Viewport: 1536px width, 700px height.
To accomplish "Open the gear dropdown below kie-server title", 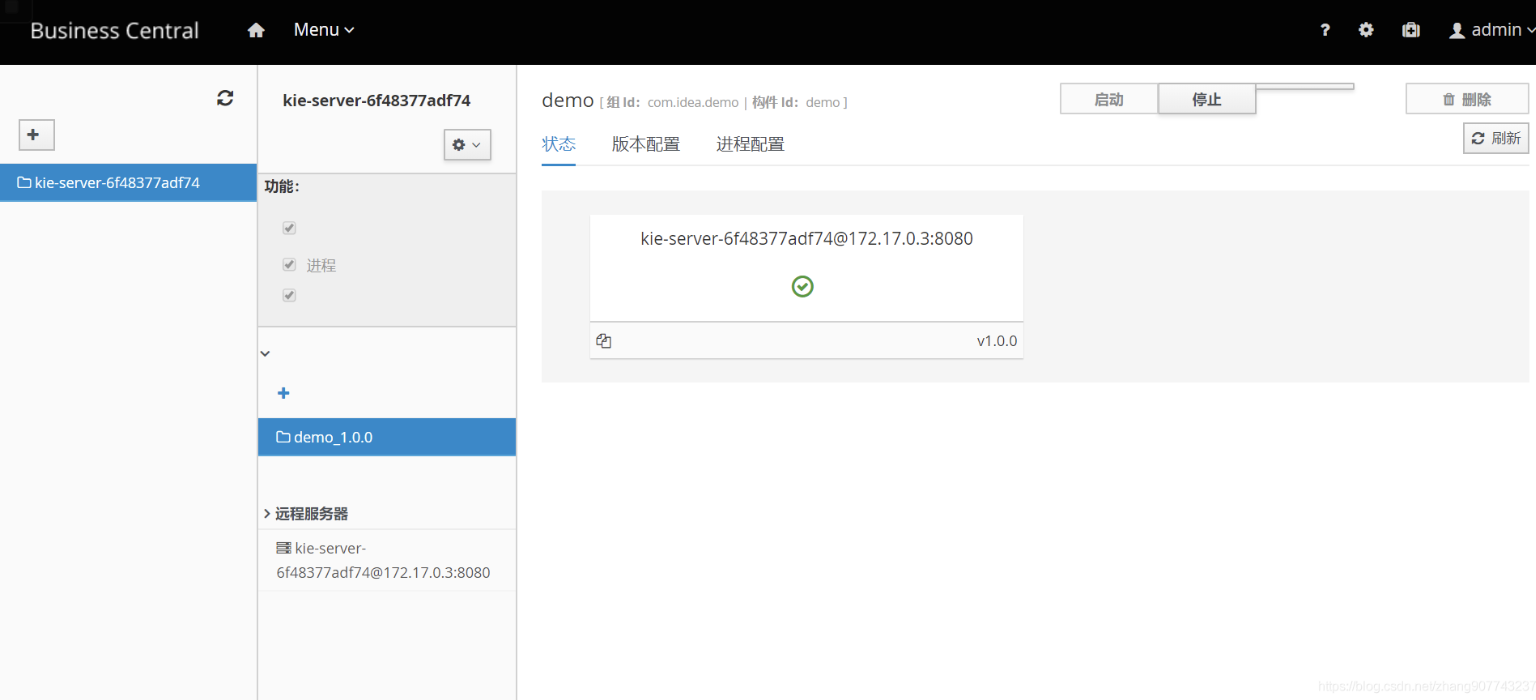I will [467, 144].
